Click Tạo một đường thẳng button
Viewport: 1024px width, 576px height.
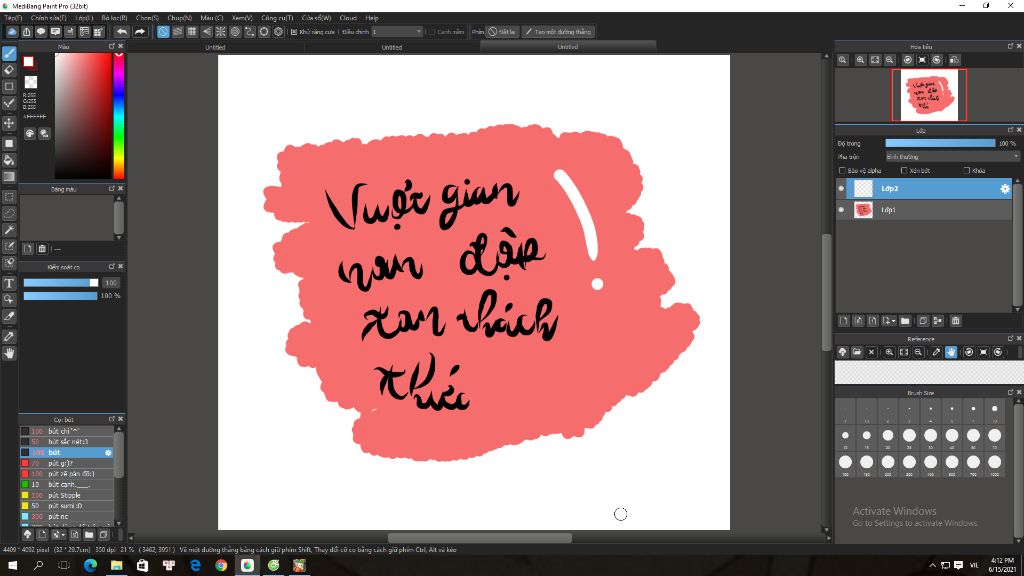558,31
